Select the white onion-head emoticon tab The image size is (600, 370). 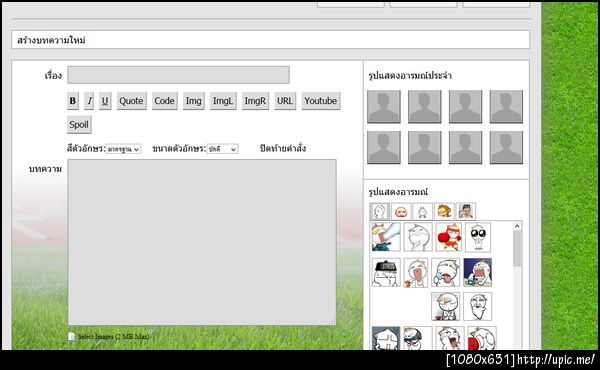[x=380, y=211]
